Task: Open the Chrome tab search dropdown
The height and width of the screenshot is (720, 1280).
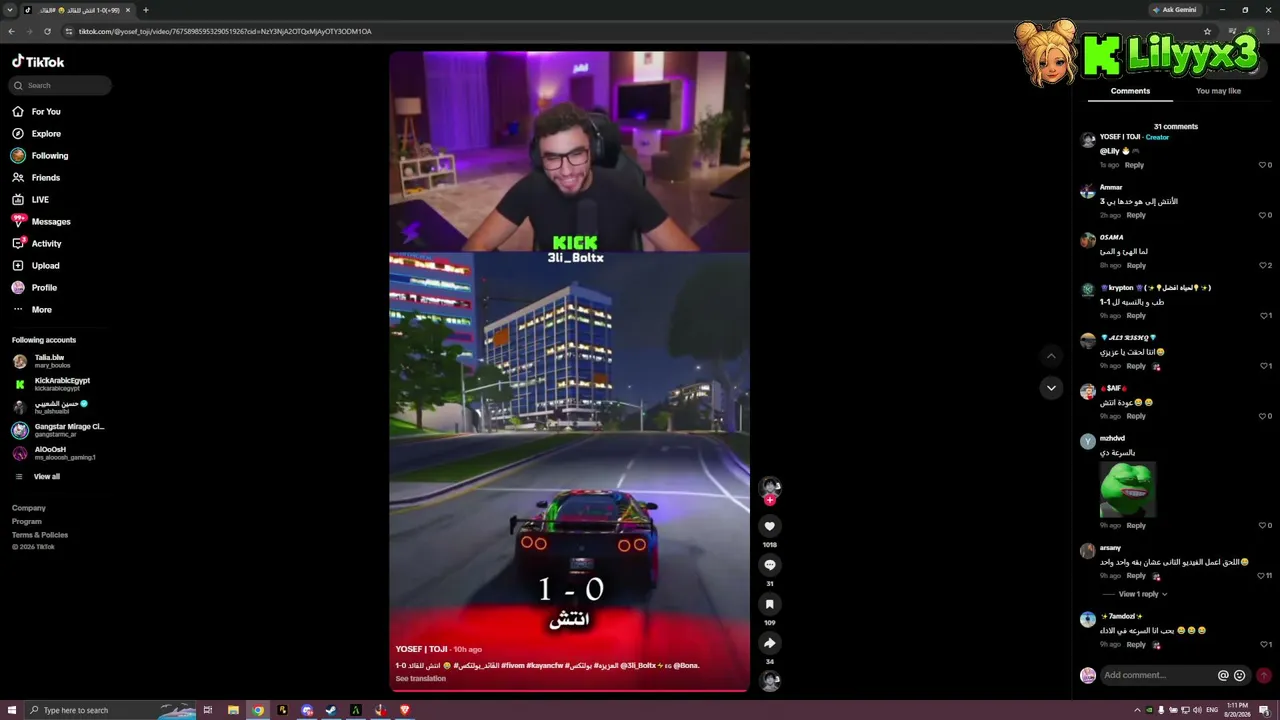Action: click(10, 10)
